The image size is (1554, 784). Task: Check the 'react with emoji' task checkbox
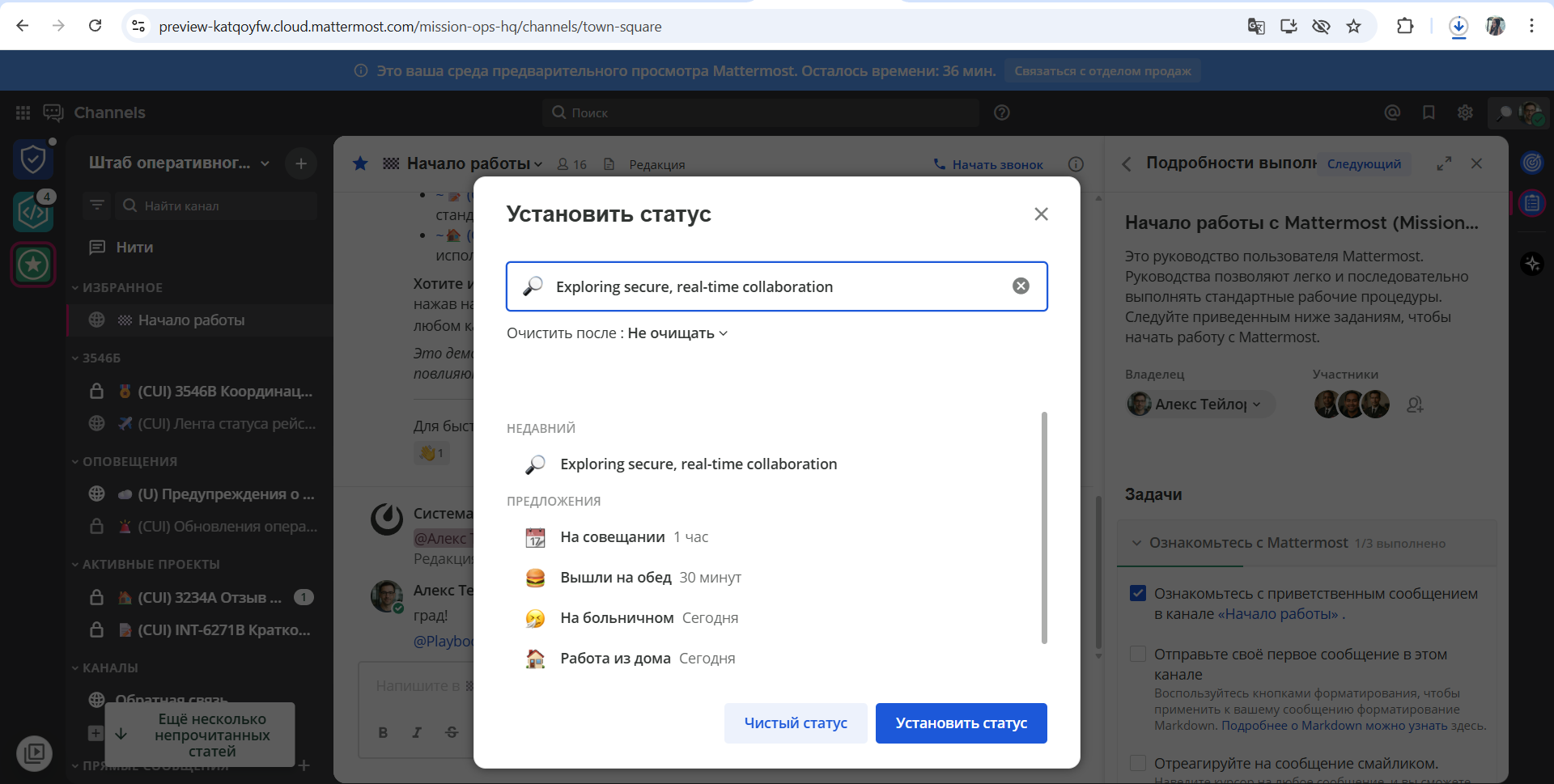1138,763
